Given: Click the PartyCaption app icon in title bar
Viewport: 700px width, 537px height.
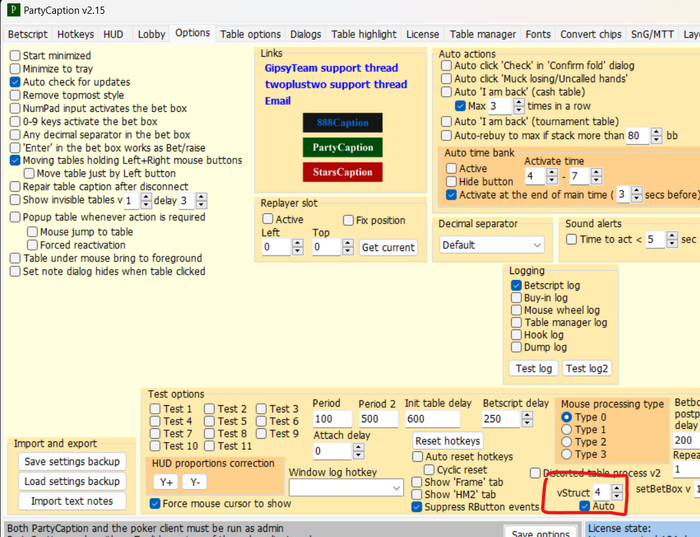Looking at the screenshot, I should pyautogui.click(x=12, y=10).
